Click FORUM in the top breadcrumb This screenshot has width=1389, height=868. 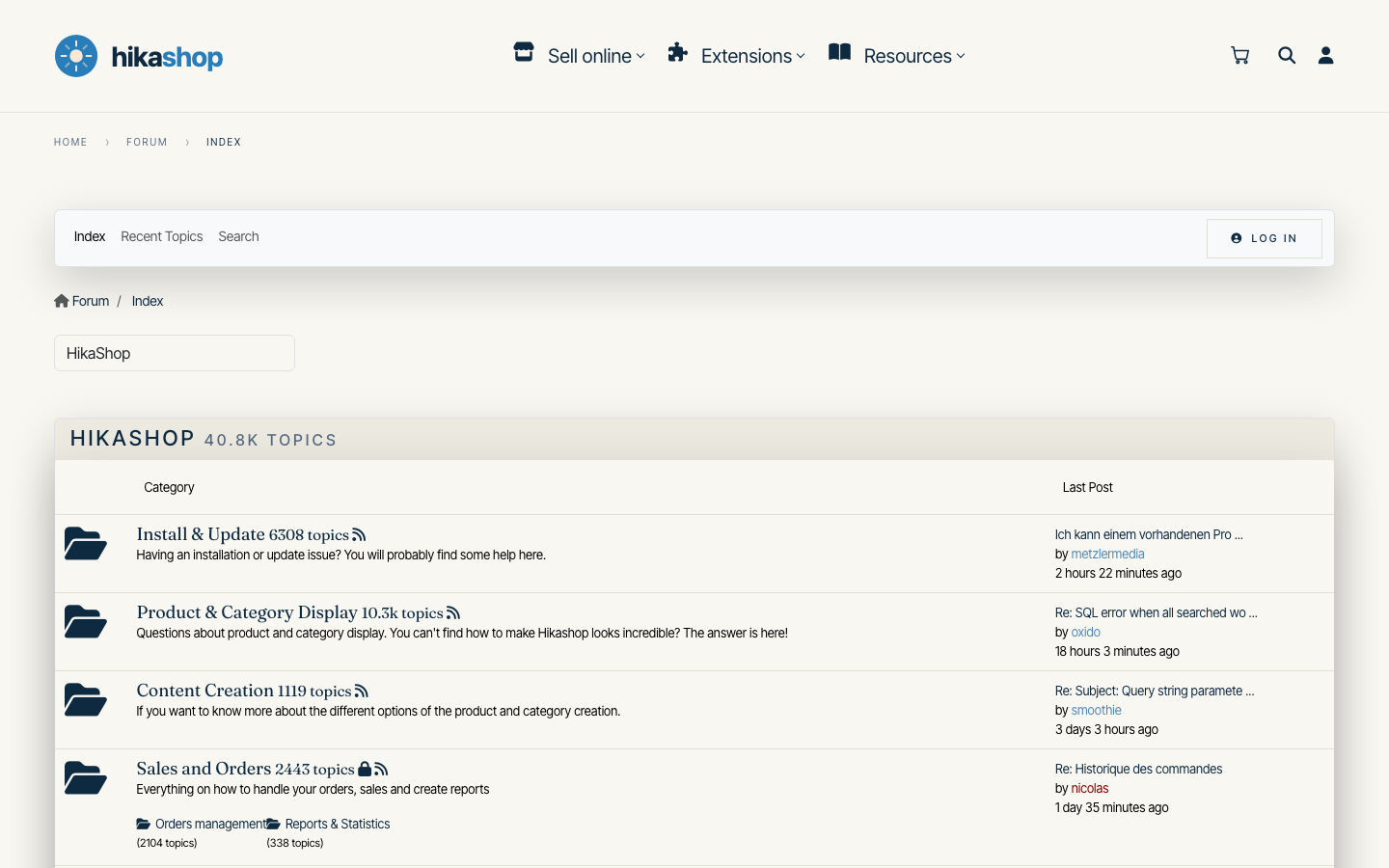click(x=147, y=142)
